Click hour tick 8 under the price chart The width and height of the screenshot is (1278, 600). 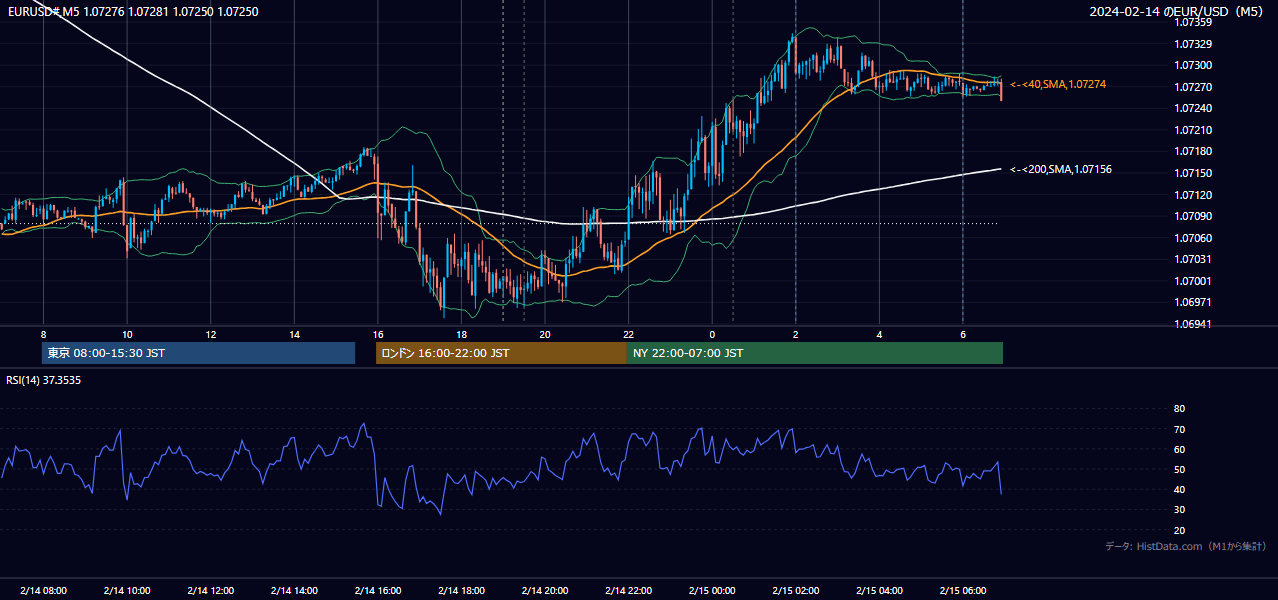(x=43, y=334)
